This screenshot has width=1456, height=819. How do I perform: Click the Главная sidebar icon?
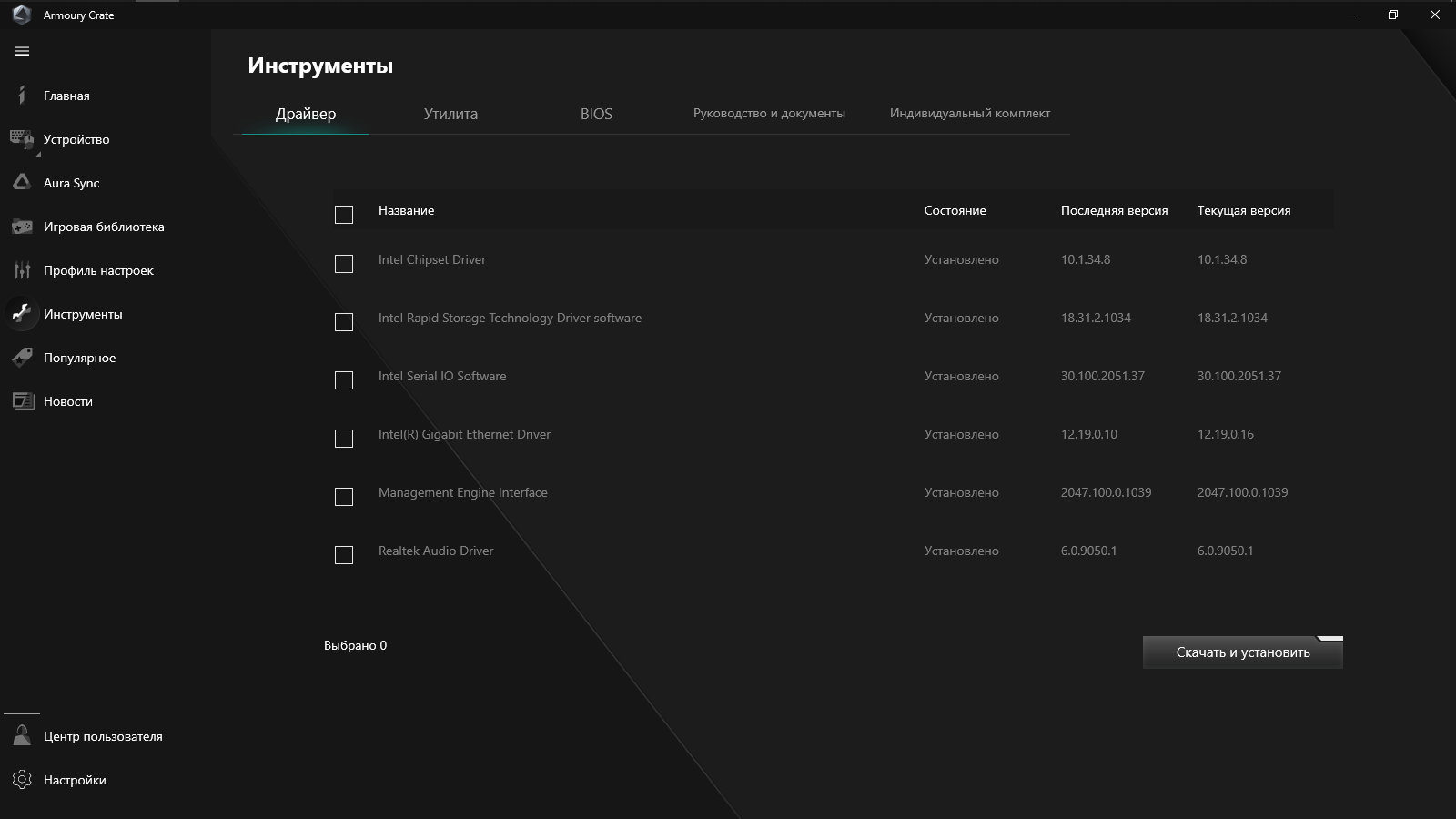pyautogui.click(x=22, y=96)
